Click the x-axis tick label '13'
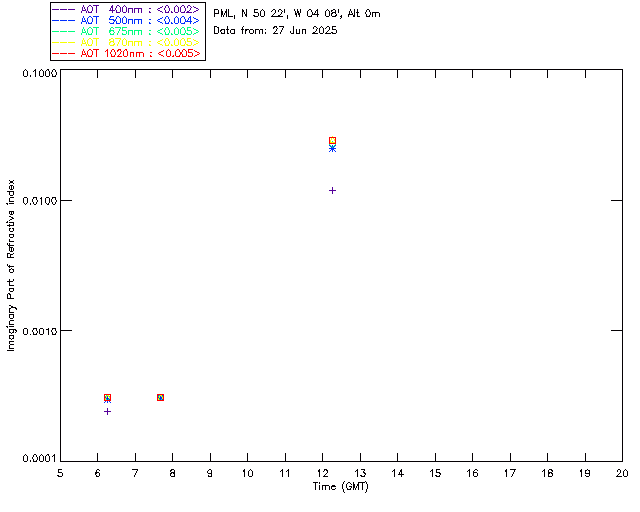640x512 pixels. [x=360, y=473]
